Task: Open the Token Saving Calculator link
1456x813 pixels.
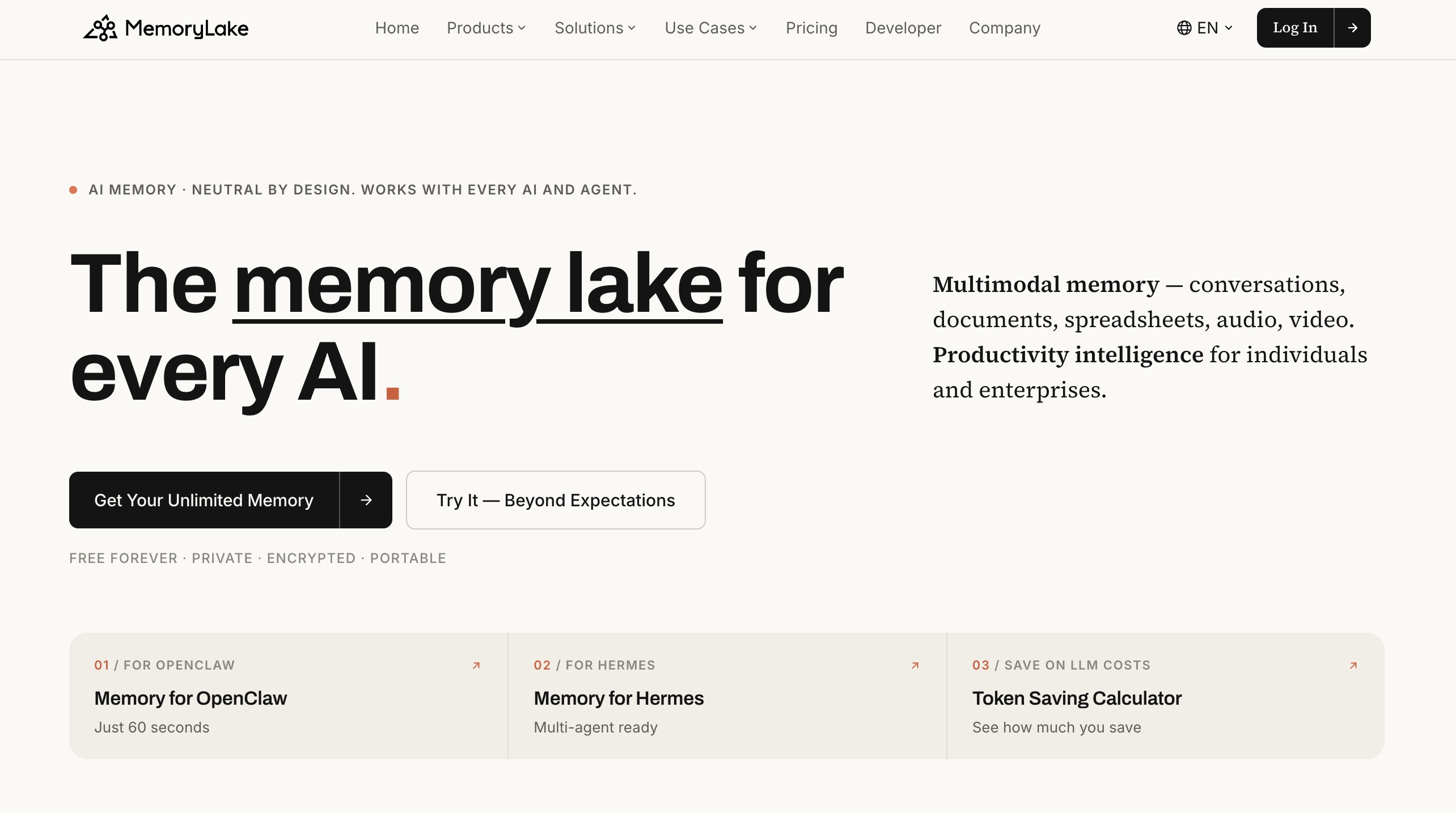Action: point(1077,698)
